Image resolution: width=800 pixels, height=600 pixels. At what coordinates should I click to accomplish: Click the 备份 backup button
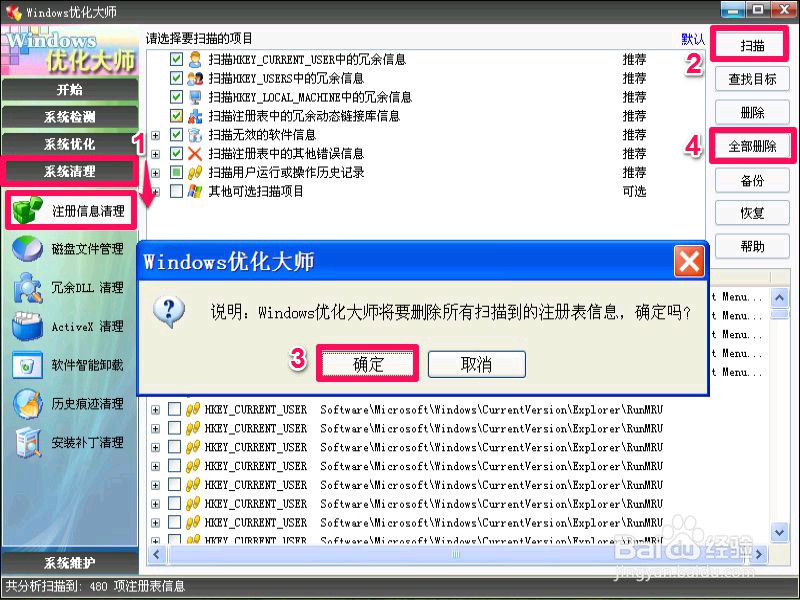tap(752, 180)
